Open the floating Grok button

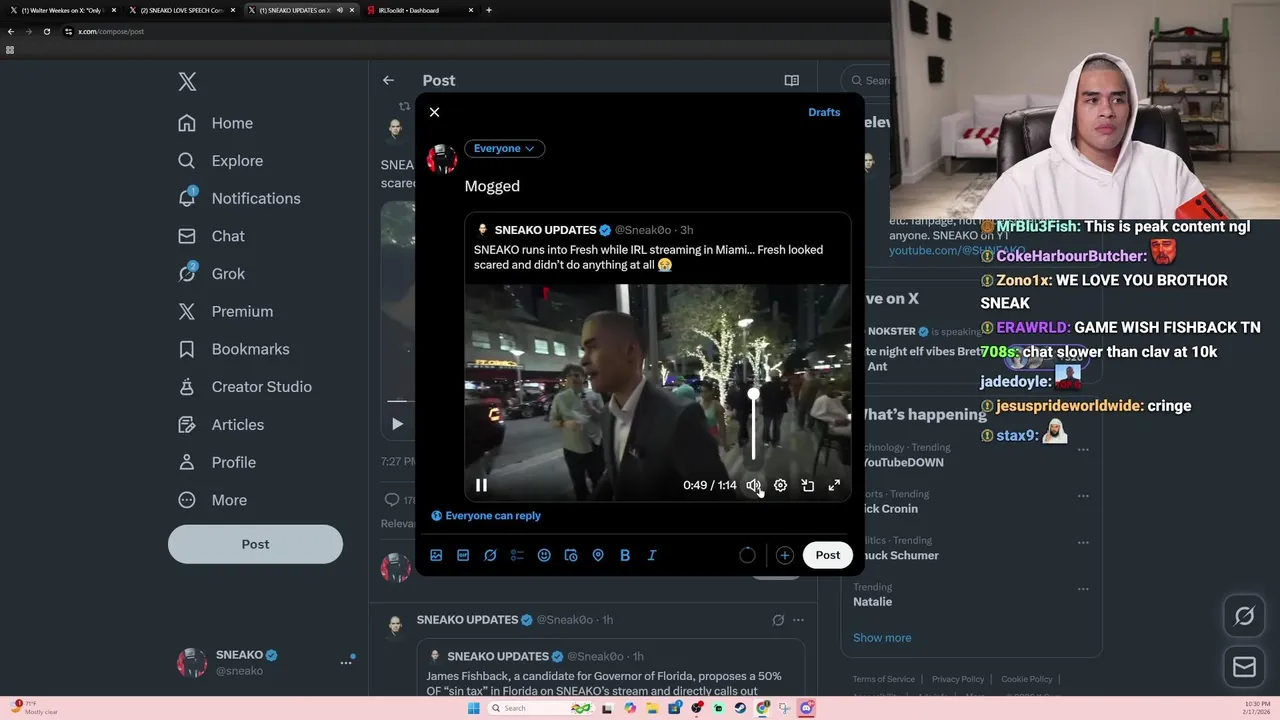[x=1244, y=617]
